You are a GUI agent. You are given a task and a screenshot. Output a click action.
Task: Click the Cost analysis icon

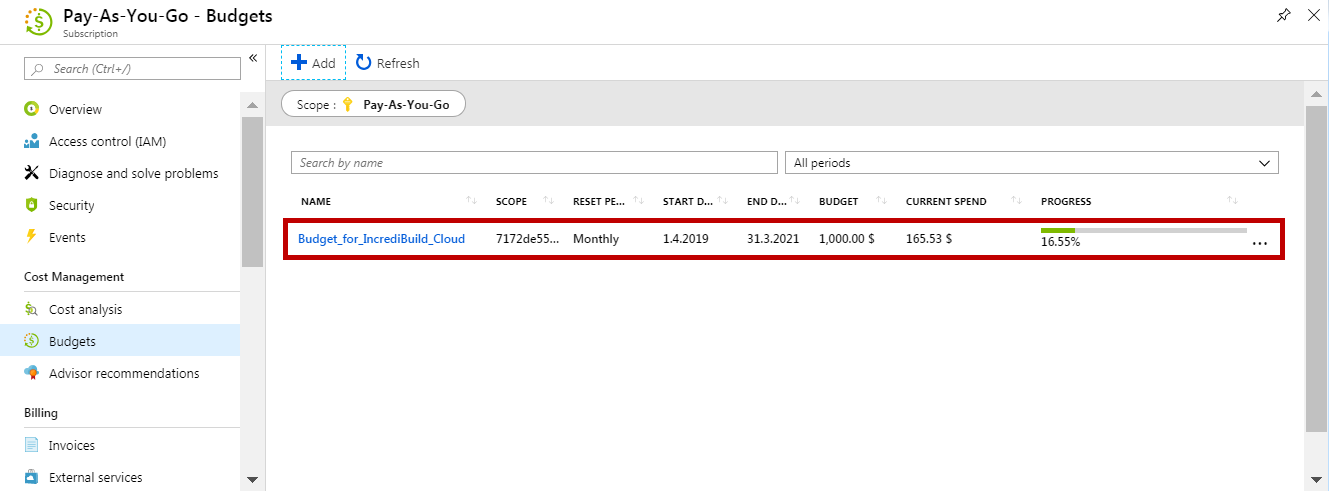point(31,309)
